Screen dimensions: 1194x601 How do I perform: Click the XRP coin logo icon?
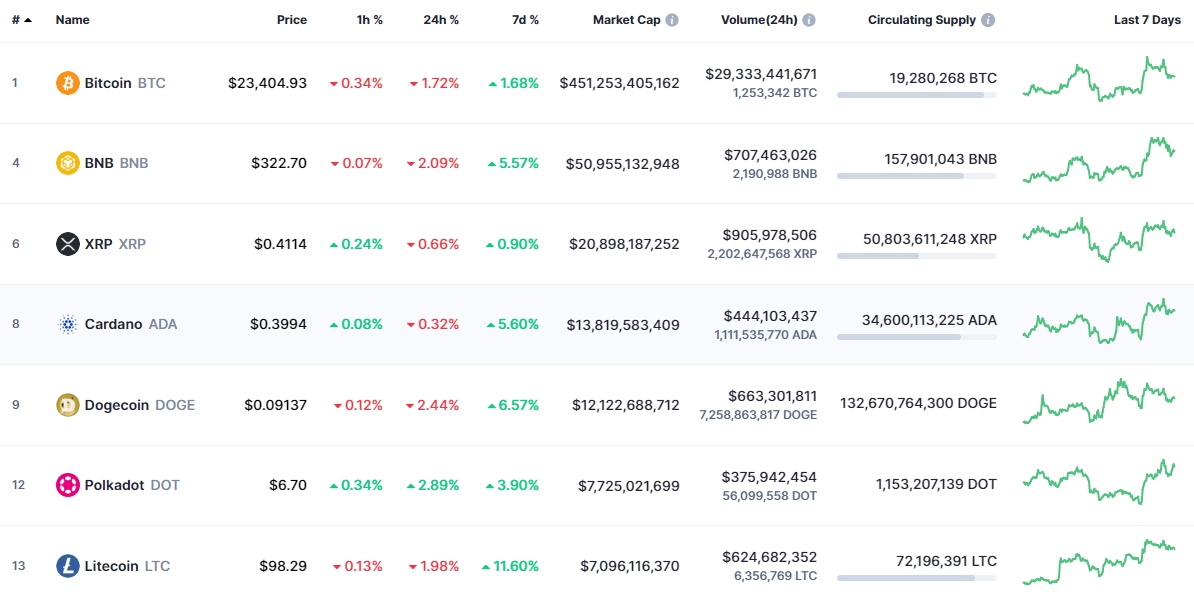(68, 244)
